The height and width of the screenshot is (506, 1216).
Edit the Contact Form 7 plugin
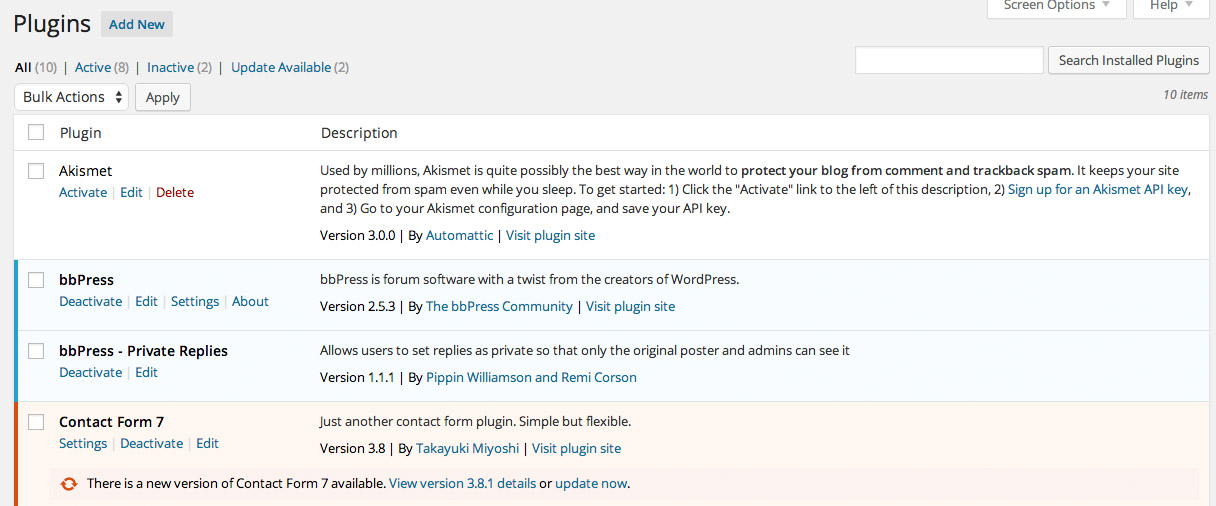[x=207, y=443]
